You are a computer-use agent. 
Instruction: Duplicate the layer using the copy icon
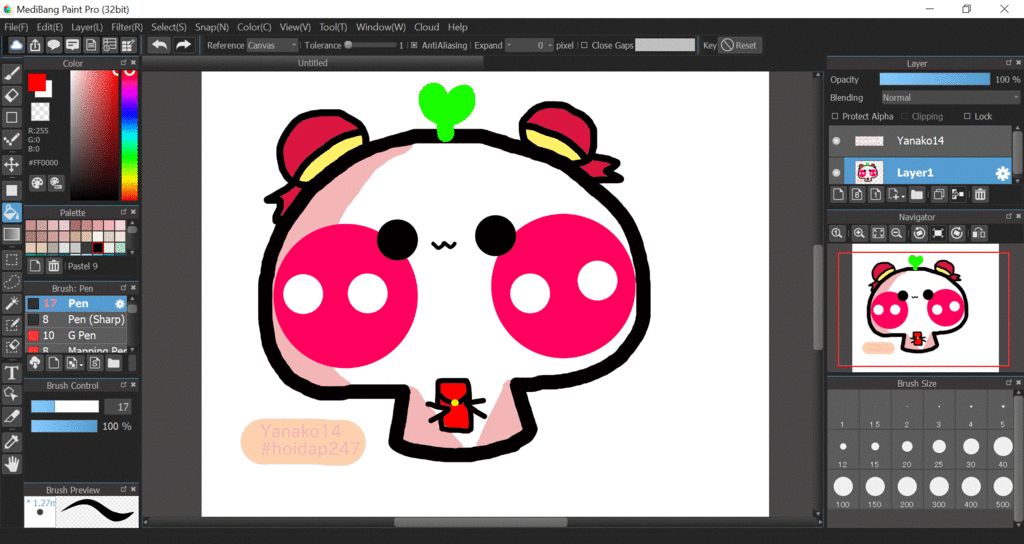coord(938,194)
